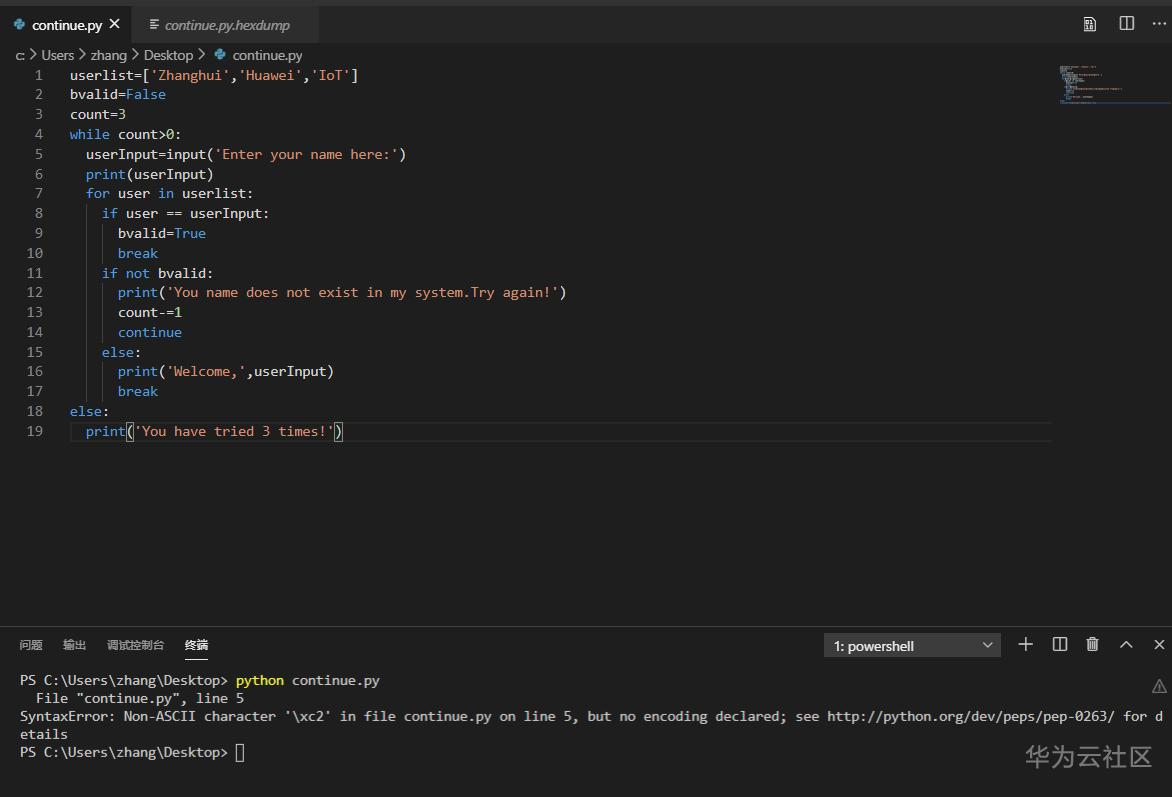The image size is (1172, 797).
Task: Select the 问题 (Problems) panel tab
Action: (x=31, y=645)
